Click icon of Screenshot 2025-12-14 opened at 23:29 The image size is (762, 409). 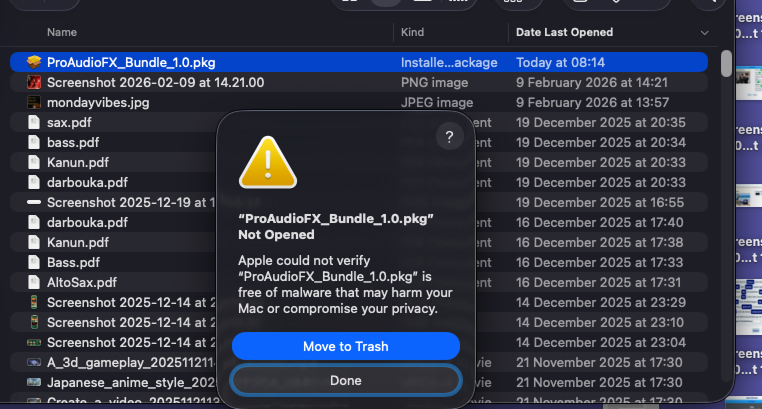coord(34,302)
